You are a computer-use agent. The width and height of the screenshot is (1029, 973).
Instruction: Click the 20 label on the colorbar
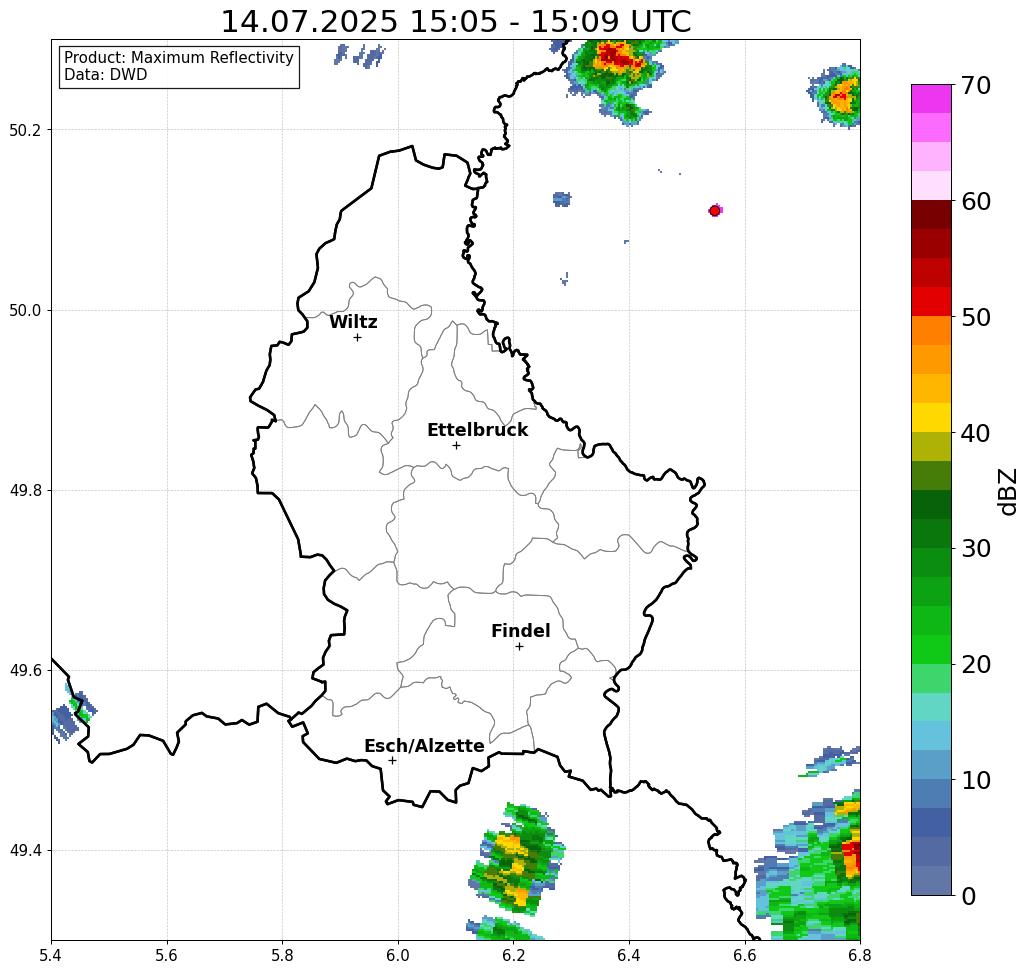click(x=975, y=665)
